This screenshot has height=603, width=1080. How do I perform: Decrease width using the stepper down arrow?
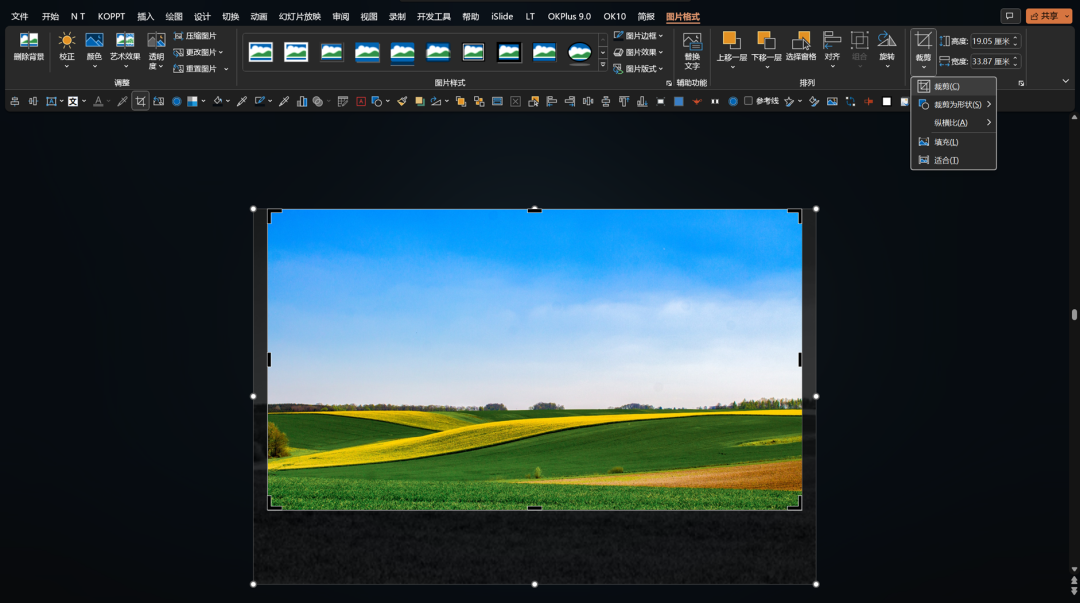(x=1015, y=65)
